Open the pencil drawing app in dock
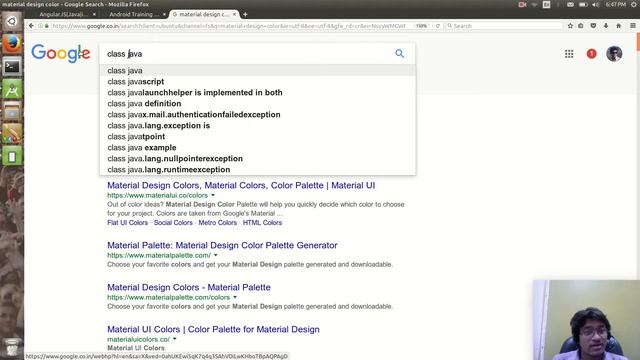 click(x=12, y=134)
